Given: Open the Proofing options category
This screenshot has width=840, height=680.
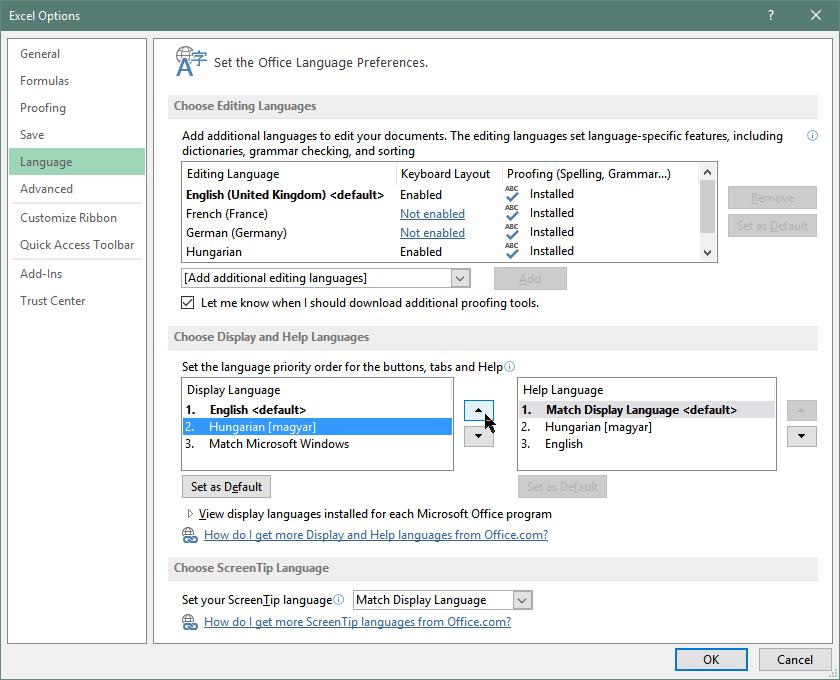Looking at the screenshot, I should (77, 108).
